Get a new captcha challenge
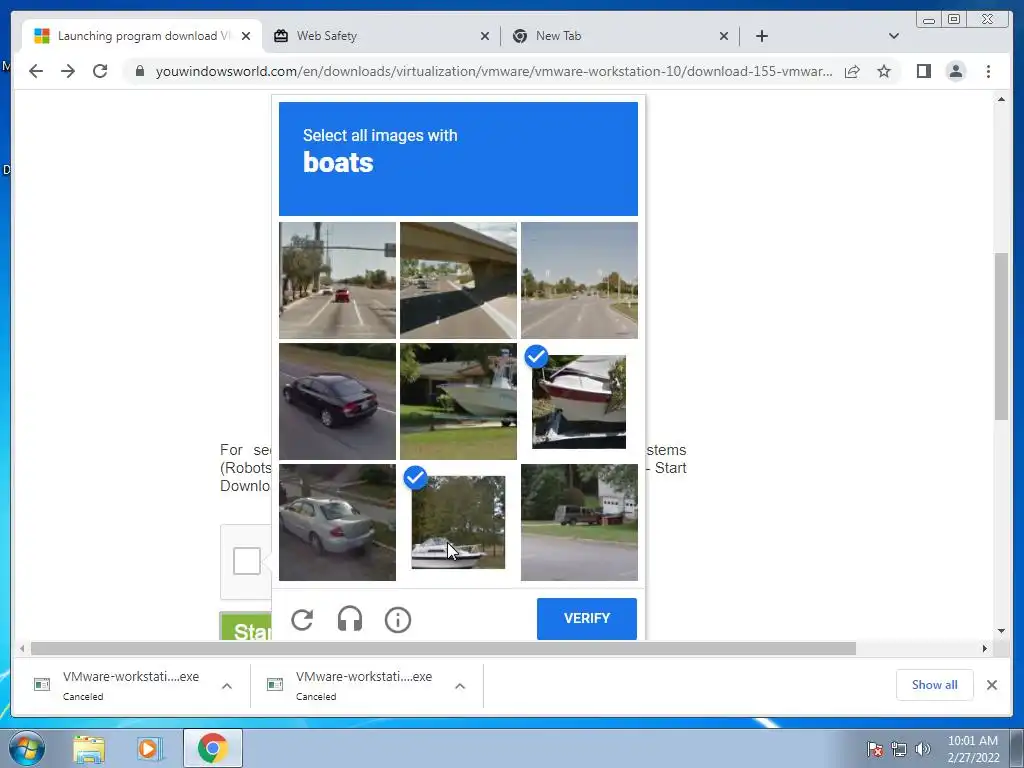The image size is (1024, 768). click(x=302, y=619)
